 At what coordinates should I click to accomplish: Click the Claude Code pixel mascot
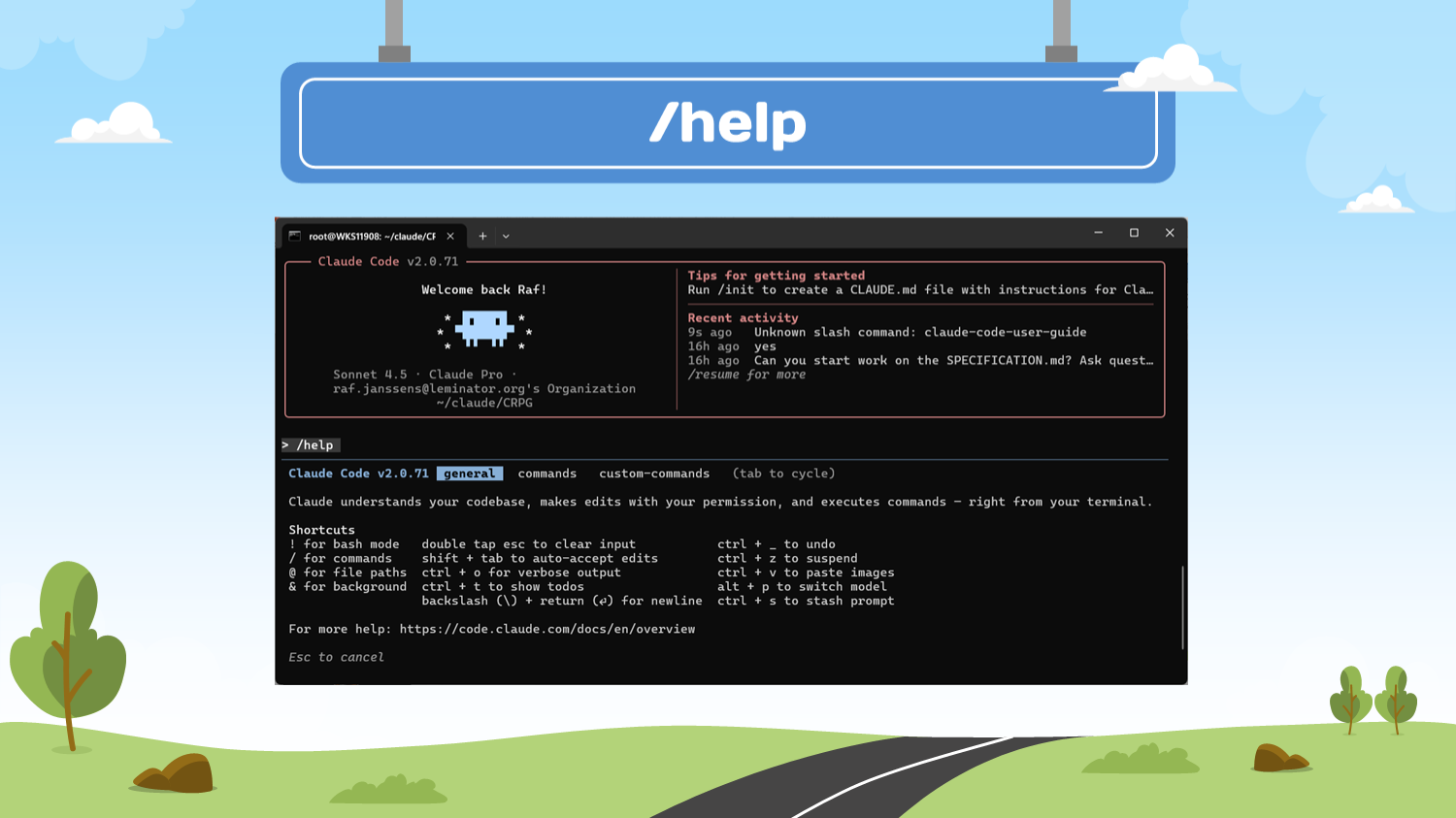click(484, 329)
